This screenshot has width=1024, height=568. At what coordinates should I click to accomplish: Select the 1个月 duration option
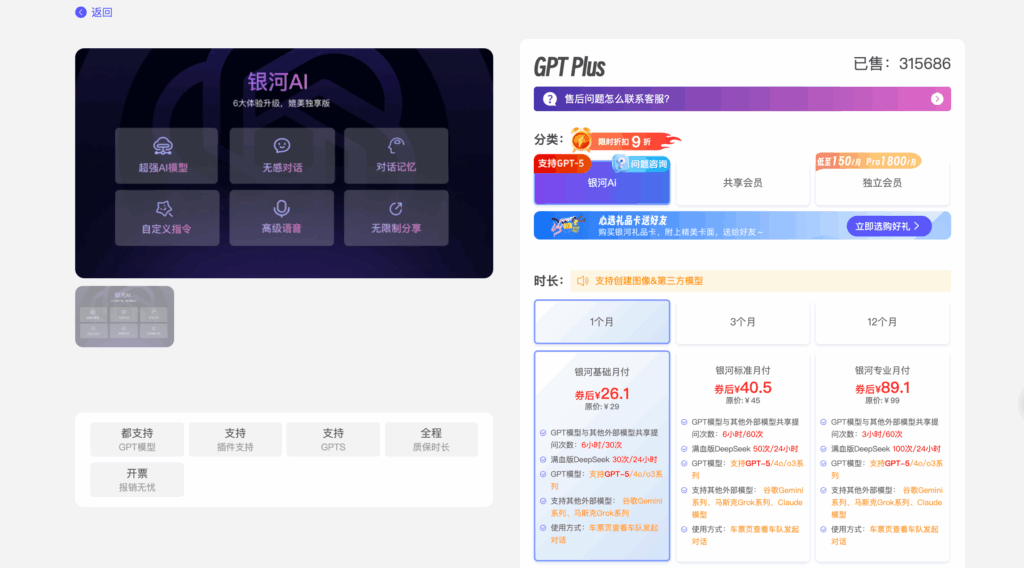602,322
